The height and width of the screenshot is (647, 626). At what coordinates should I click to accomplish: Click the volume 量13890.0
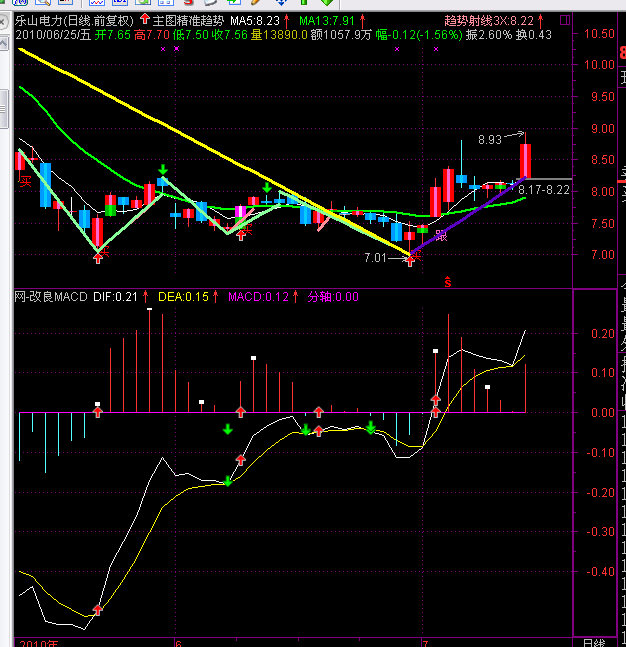click(x=279, y=35)
